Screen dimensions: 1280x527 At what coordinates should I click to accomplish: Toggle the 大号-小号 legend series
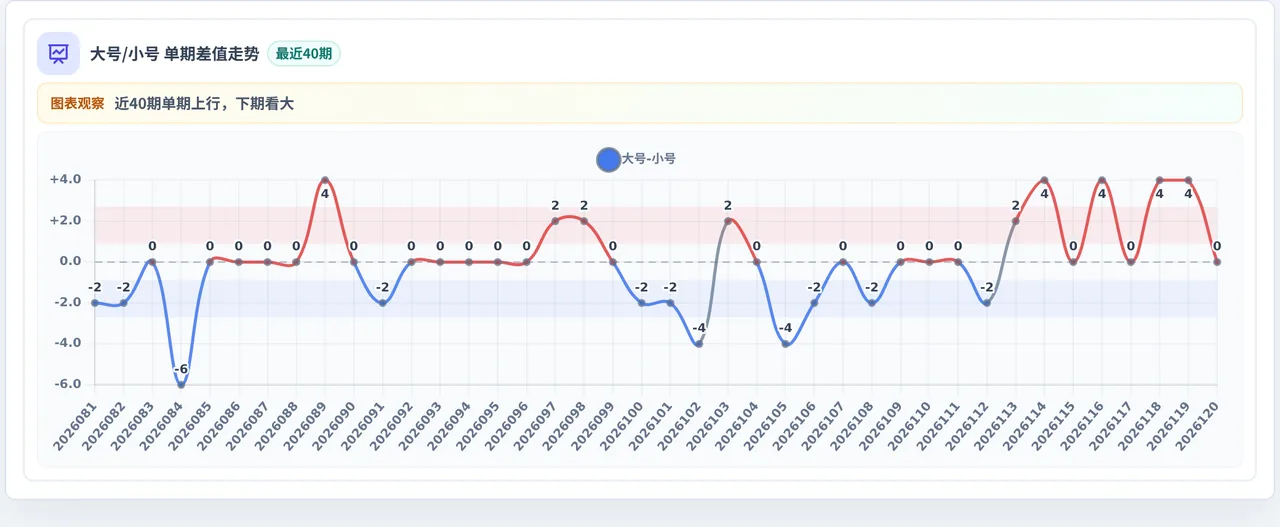[x=636, y=159]
